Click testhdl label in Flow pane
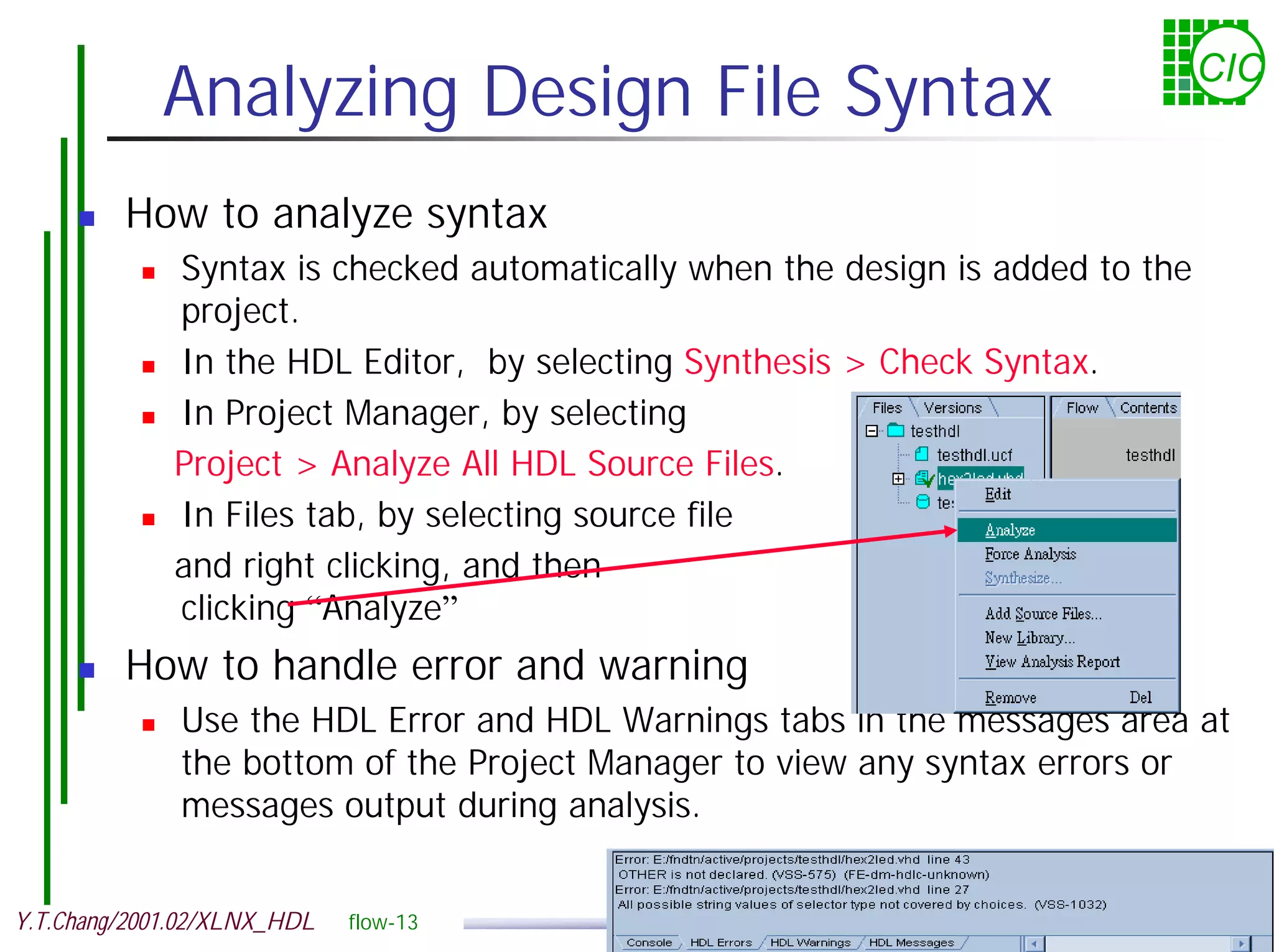This screenshot has width=1274, height=952. [1150, 455]
